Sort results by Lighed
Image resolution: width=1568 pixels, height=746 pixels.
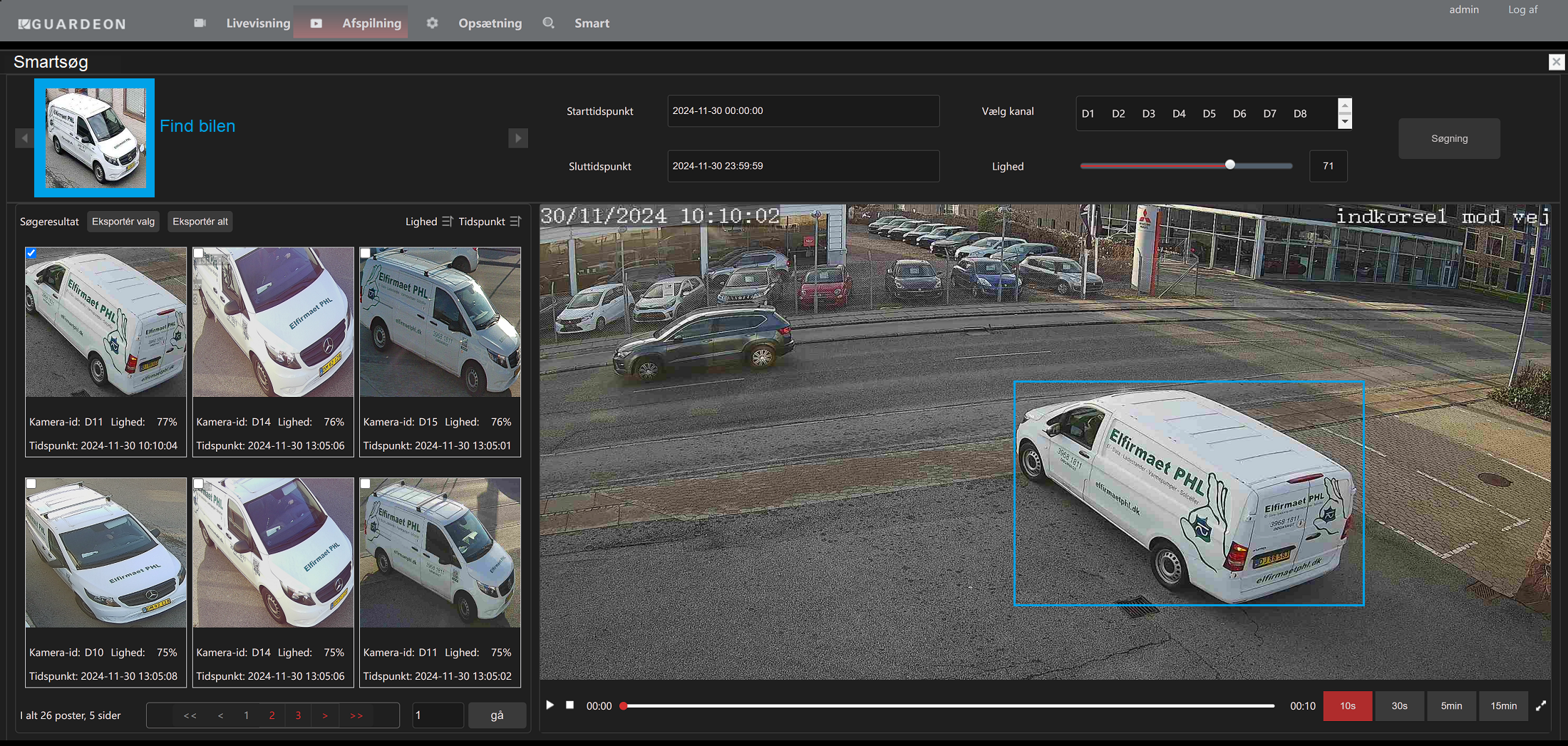(x=429, y=222)
